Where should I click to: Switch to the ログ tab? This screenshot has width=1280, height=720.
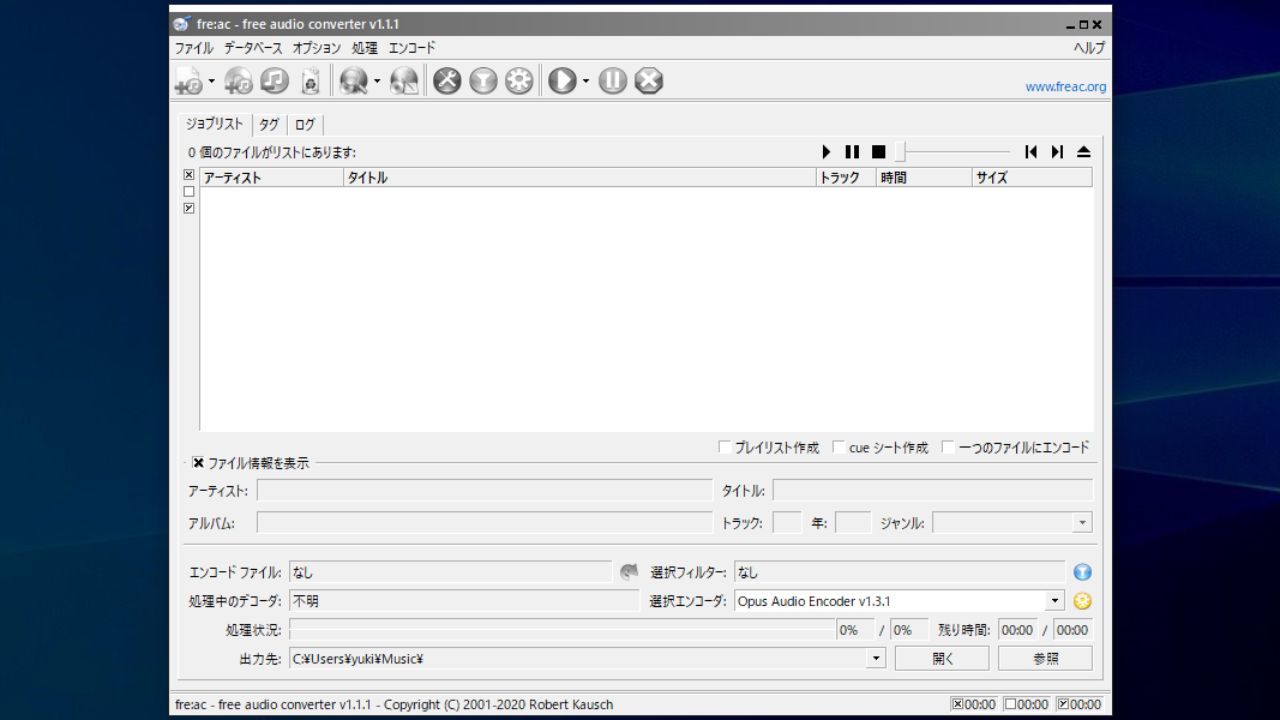[305, 125]
